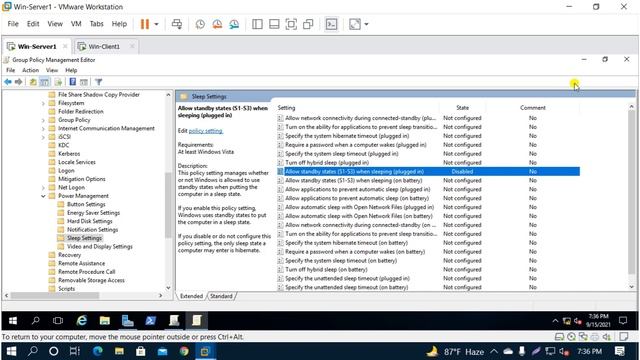Open Server Manager in guest taskbar

(x=127, y=321)
